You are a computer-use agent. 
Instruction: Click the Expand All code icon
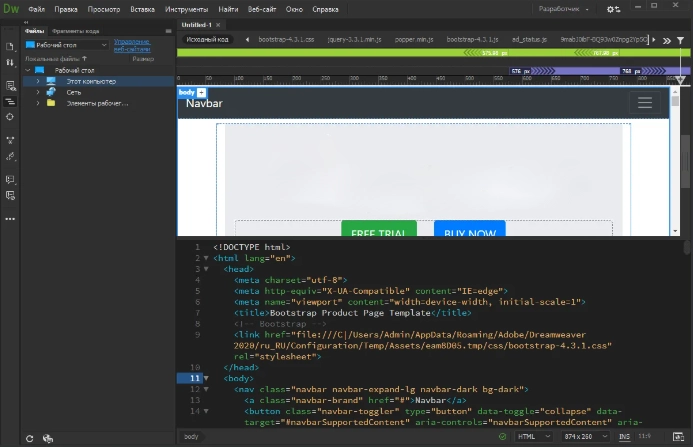coord(10,140)
